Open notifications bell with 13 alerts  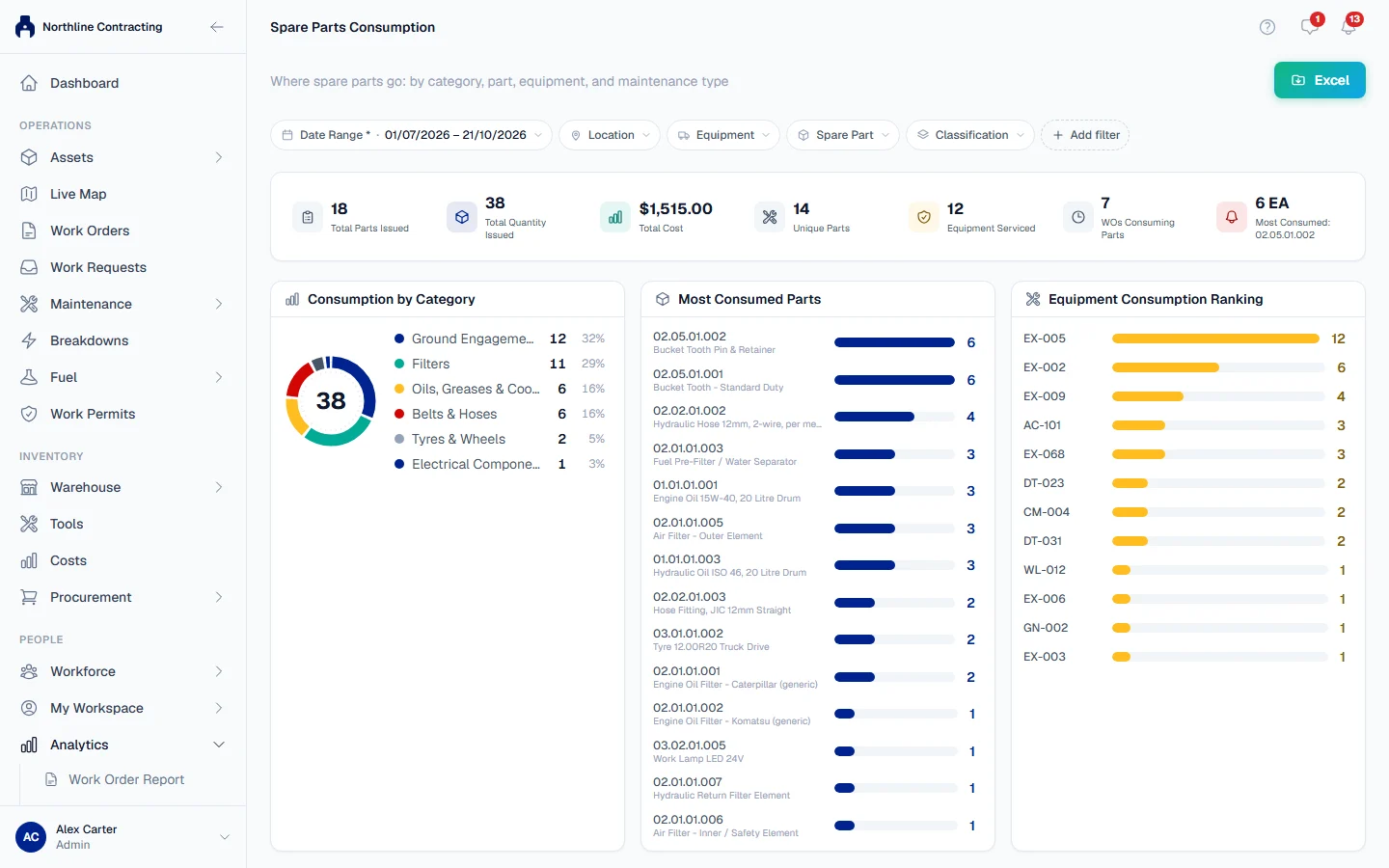click(x=1349, y=26)
